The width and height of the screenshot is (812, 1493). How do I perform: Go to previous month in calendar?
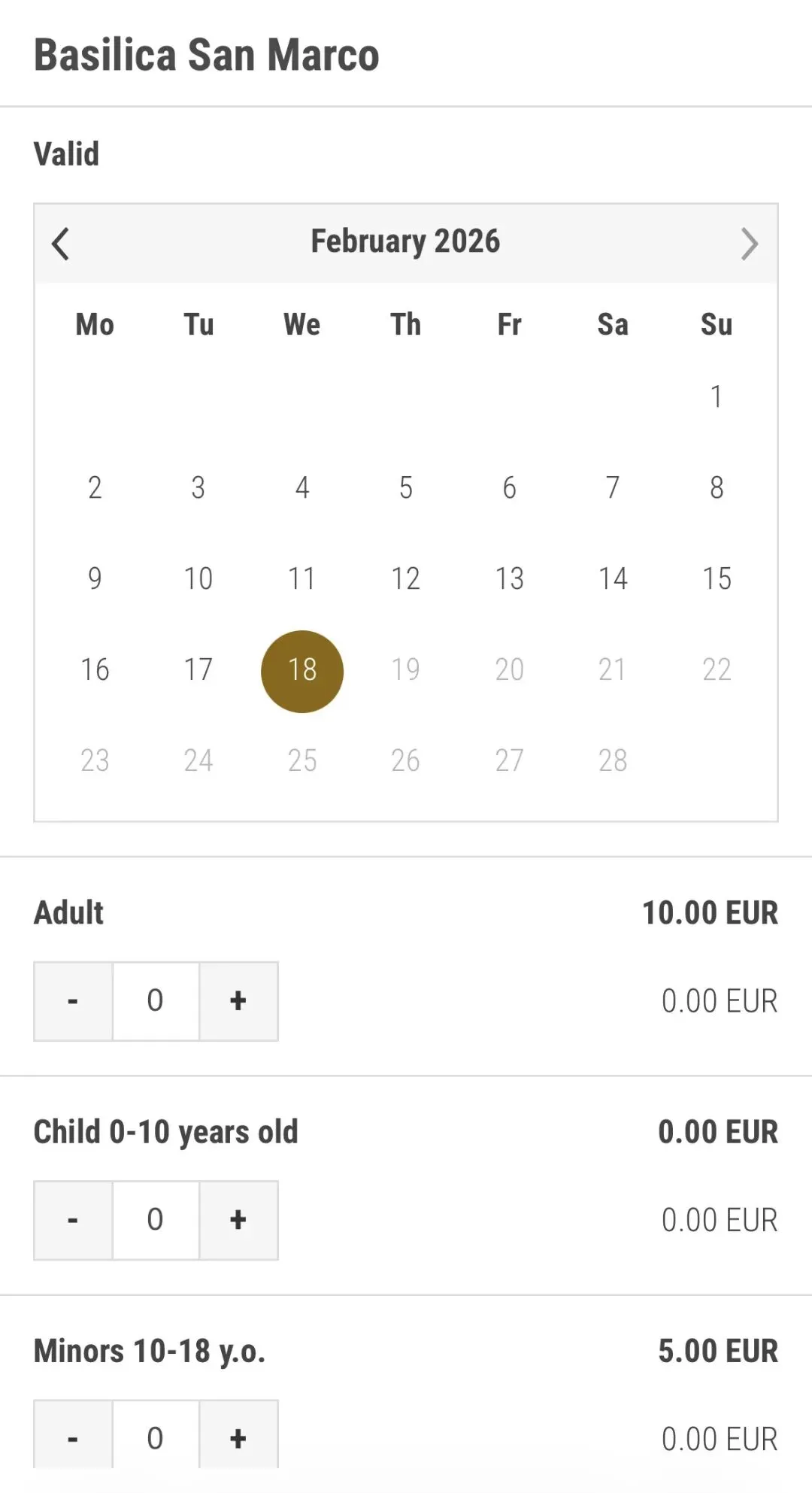[61, 244]
